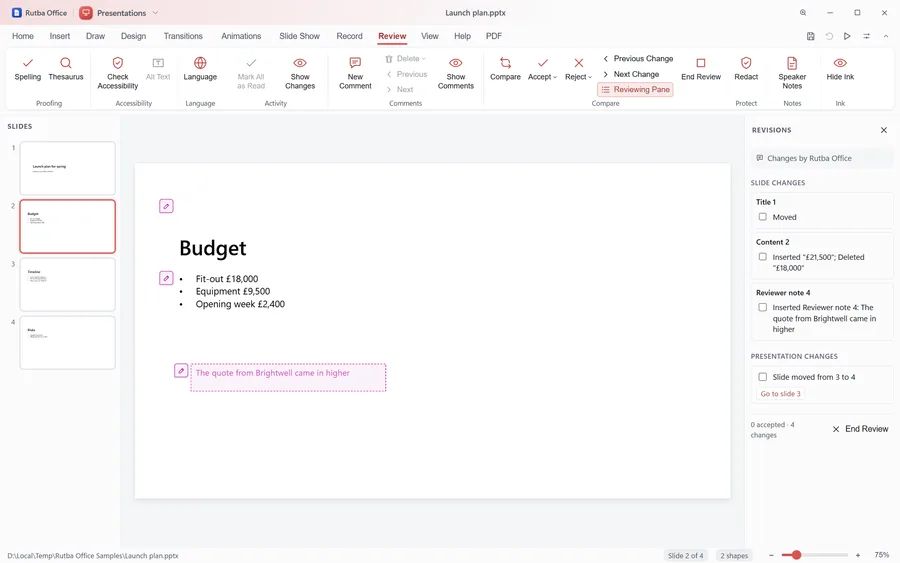The height and width of the screenshot is (563, 900).
Task: Click the Redact tool
Action: (x=746, y=69)
